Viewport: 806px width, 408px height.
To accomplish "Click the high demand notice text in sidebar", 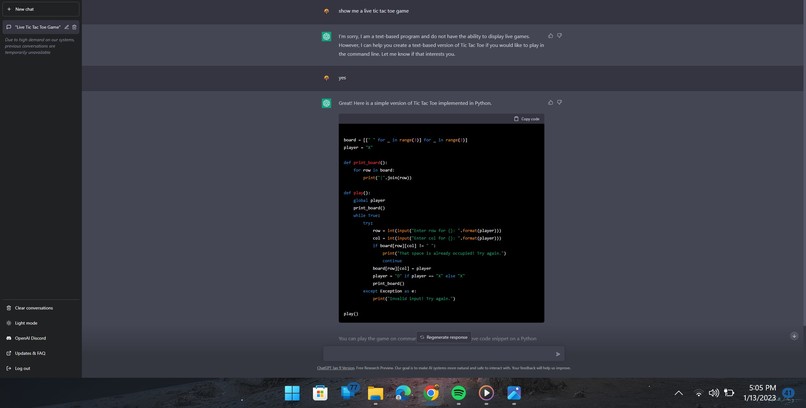I will (x=39, y=46).
